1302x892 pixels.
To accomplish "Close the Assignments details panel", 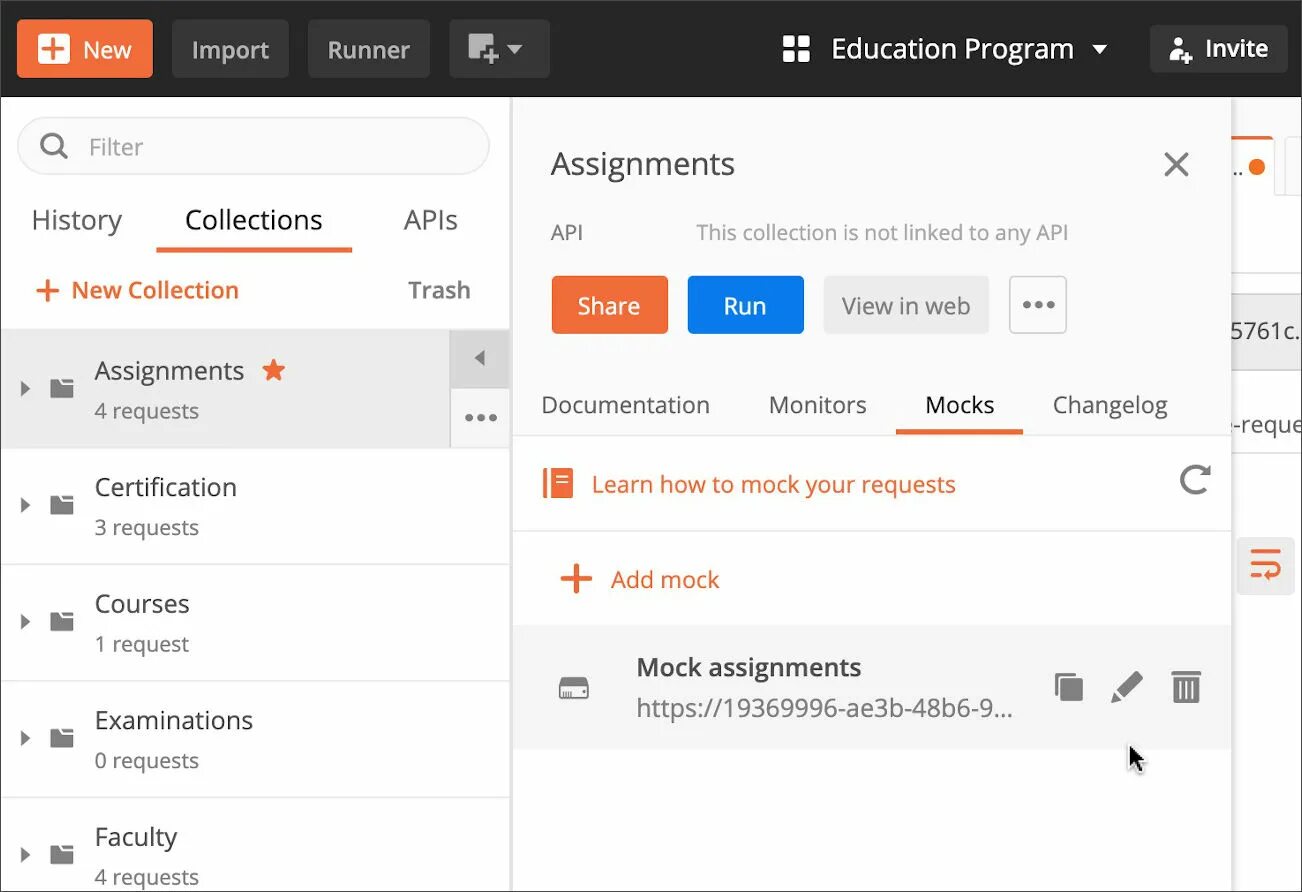I will point(1176,165).
